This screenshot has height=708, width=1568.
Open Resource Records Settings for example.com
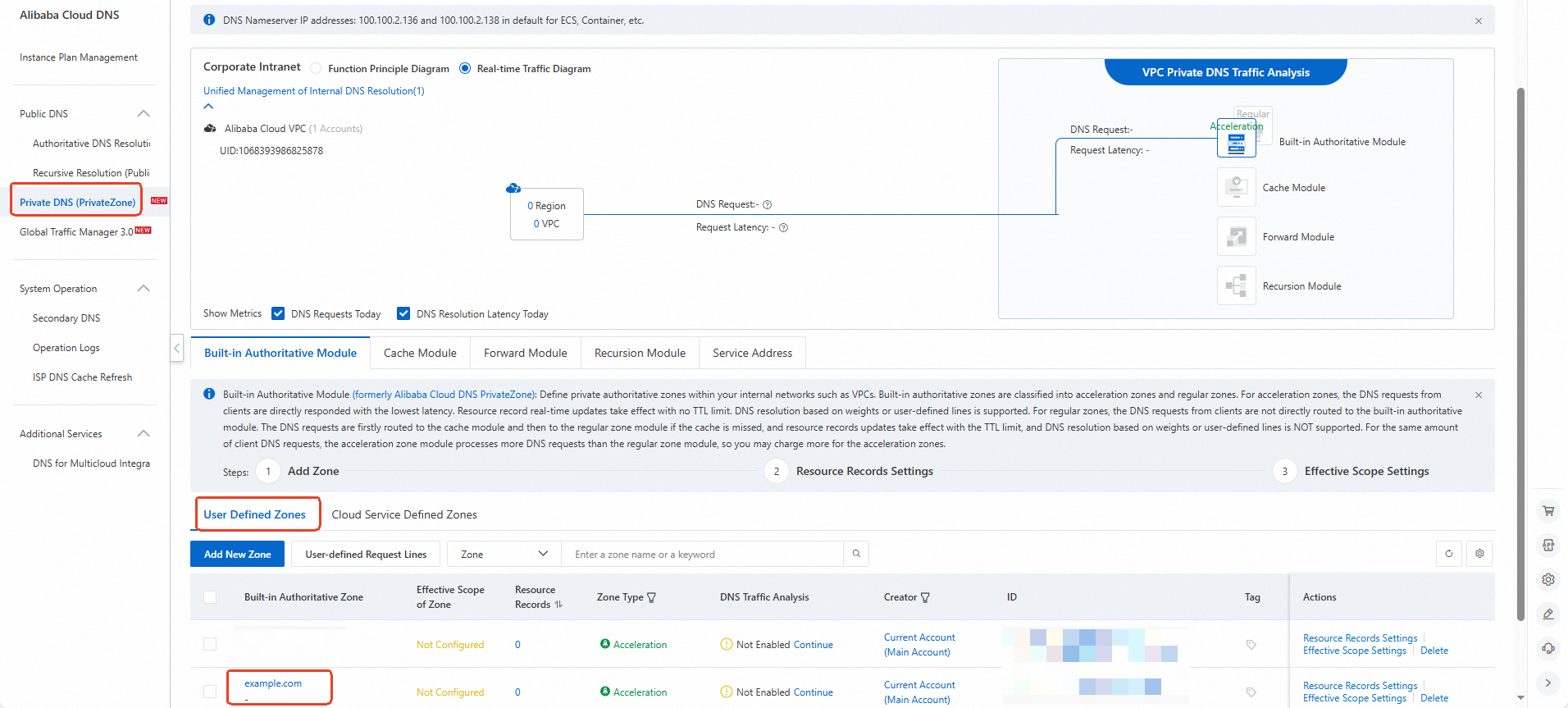coord(1360,686)
